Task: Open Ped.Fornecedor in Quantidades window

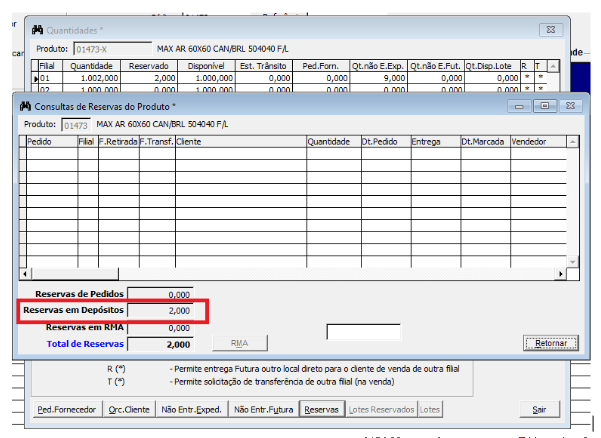Action: (x=67, y=410)
